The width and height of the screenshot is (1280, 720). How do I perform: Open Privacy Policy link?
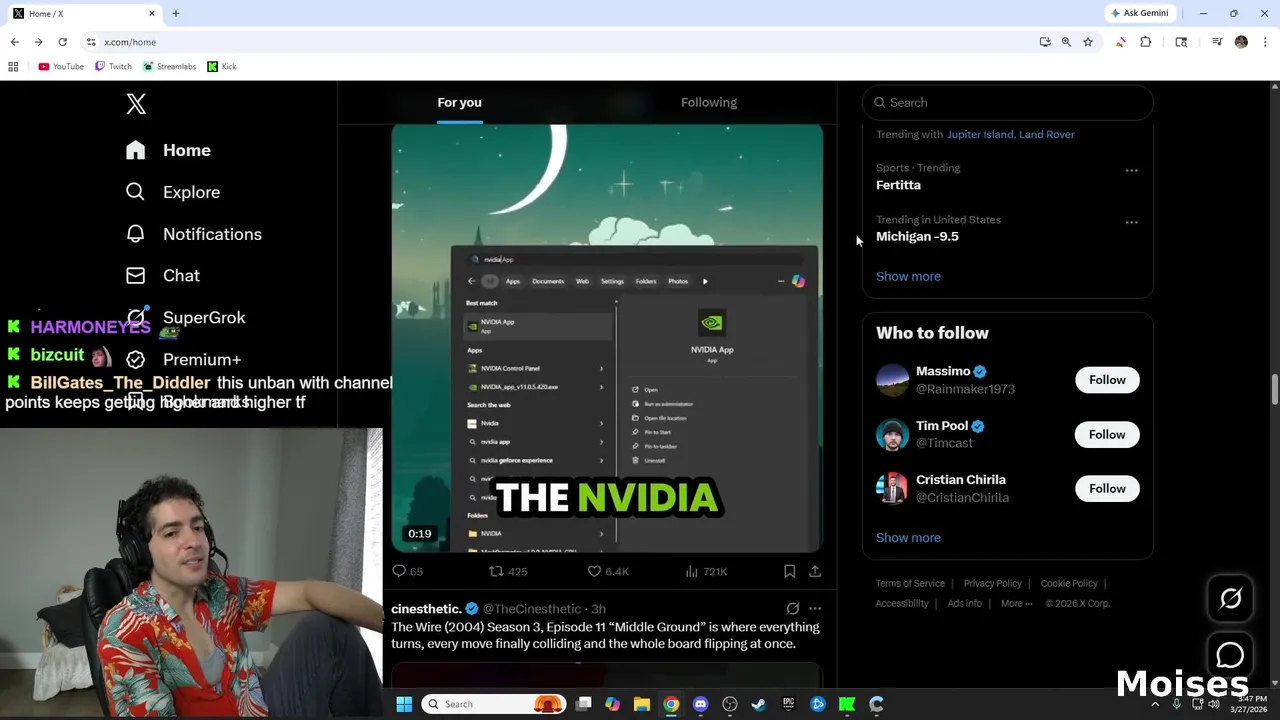coord(992,583)
